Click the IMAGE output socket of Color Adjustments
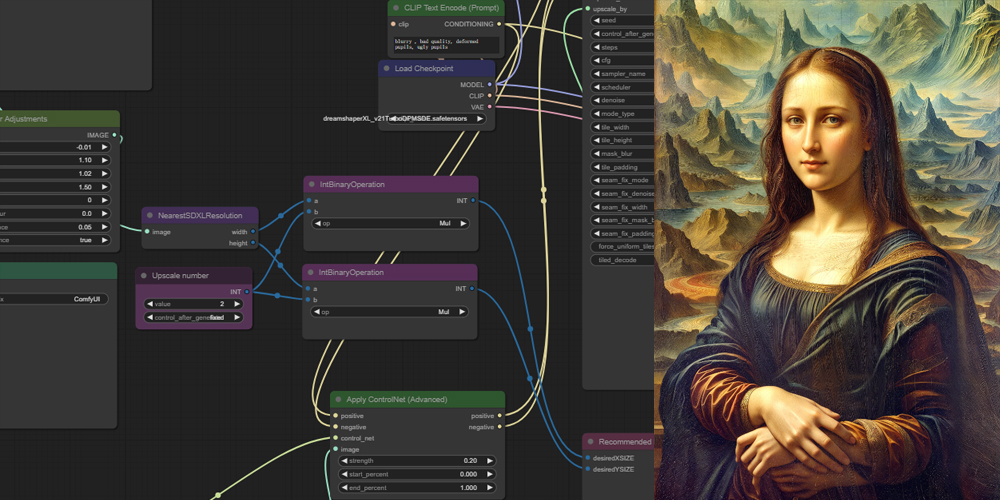The height and width of the screenshot is (500, 1000). [x=114, y=135]
